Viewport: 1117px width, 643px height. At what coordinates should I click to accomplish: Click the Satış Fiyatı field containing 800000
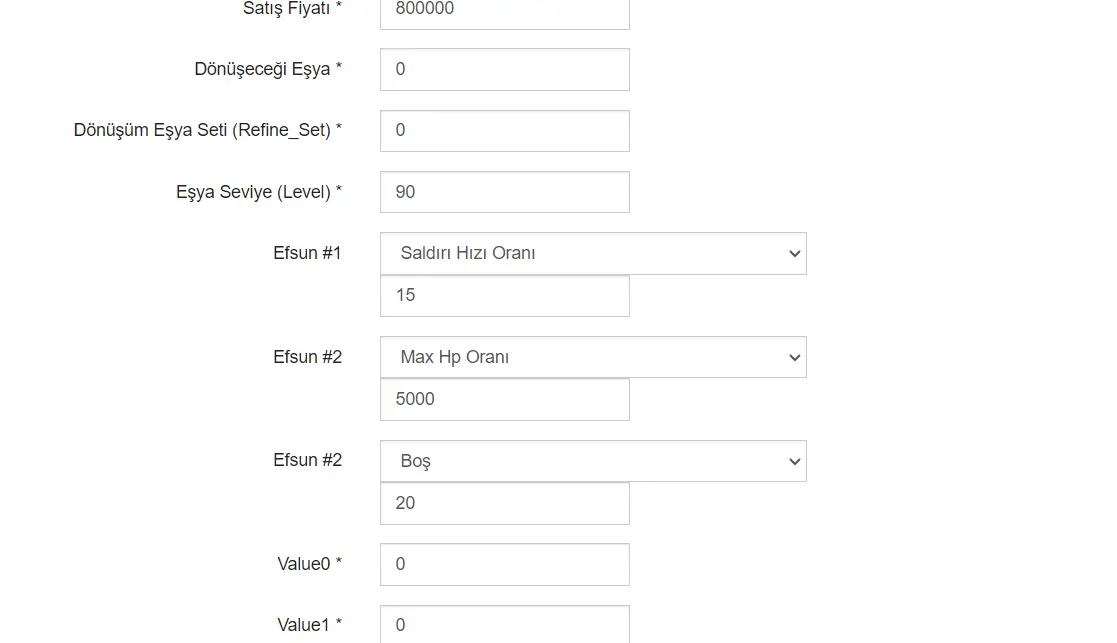(x=504, y=12)
